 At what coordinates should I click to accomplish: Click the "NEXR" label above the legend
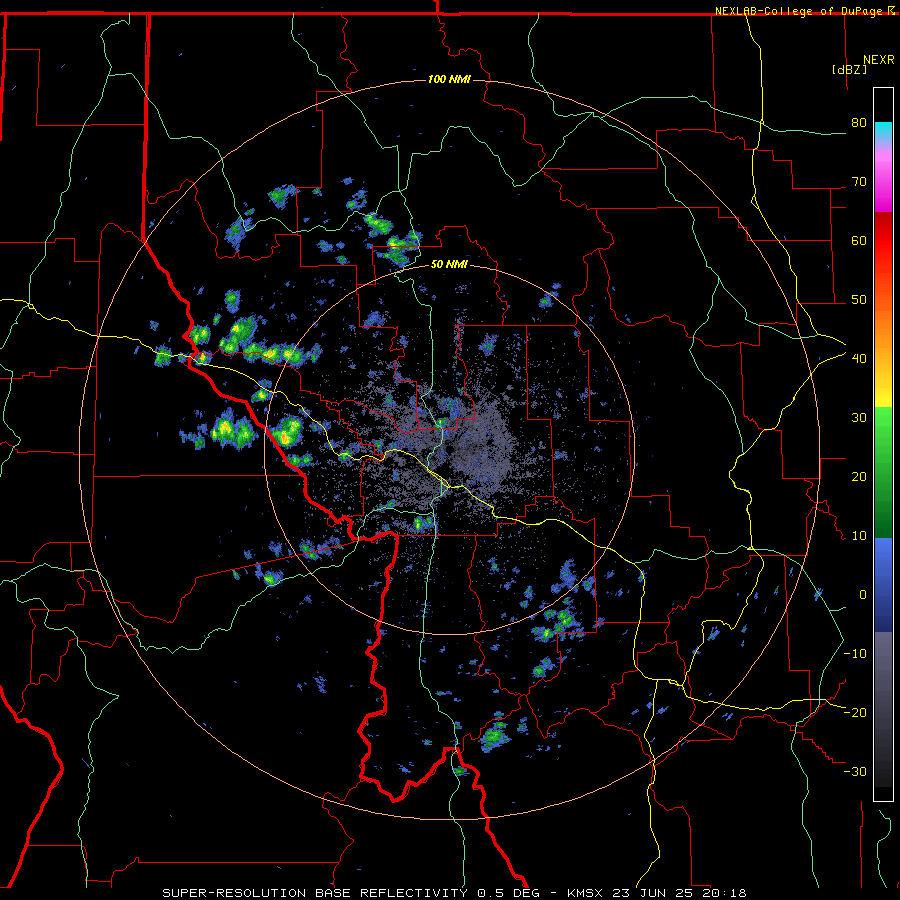(879, 60)
